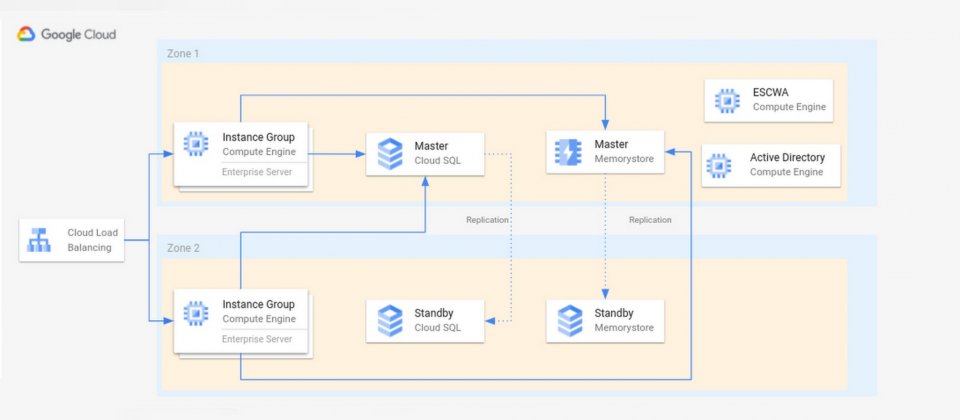Click "Enterprise Server" label in Zone 1
The image size is (960, 420).
coord(257,172)
